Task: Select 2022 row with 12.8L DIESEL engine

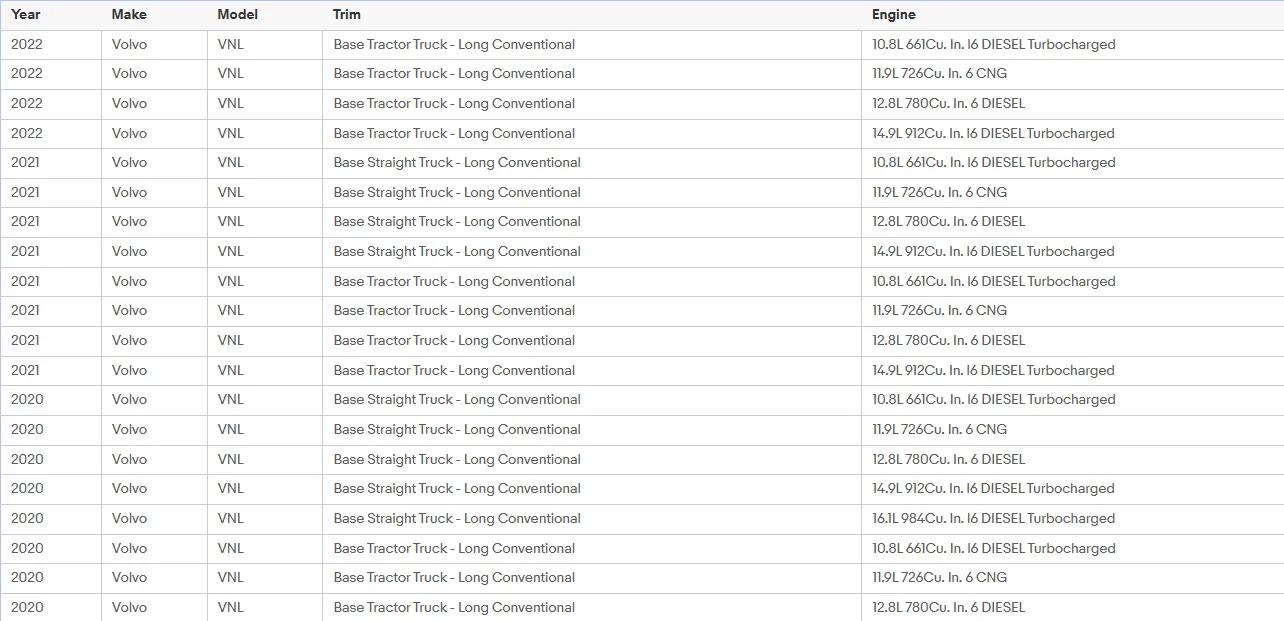Action: [642, 104]
